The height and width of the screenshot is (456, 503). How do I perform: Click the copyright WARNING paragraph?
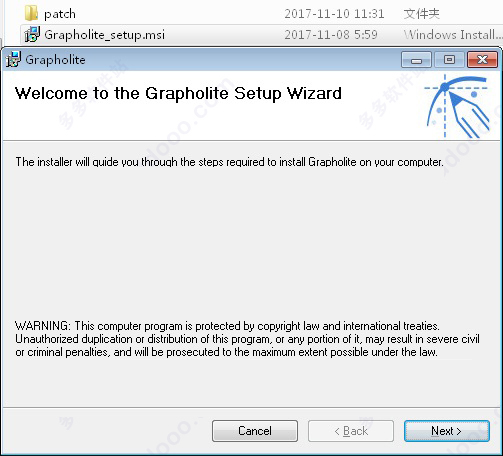click(247, 339)
